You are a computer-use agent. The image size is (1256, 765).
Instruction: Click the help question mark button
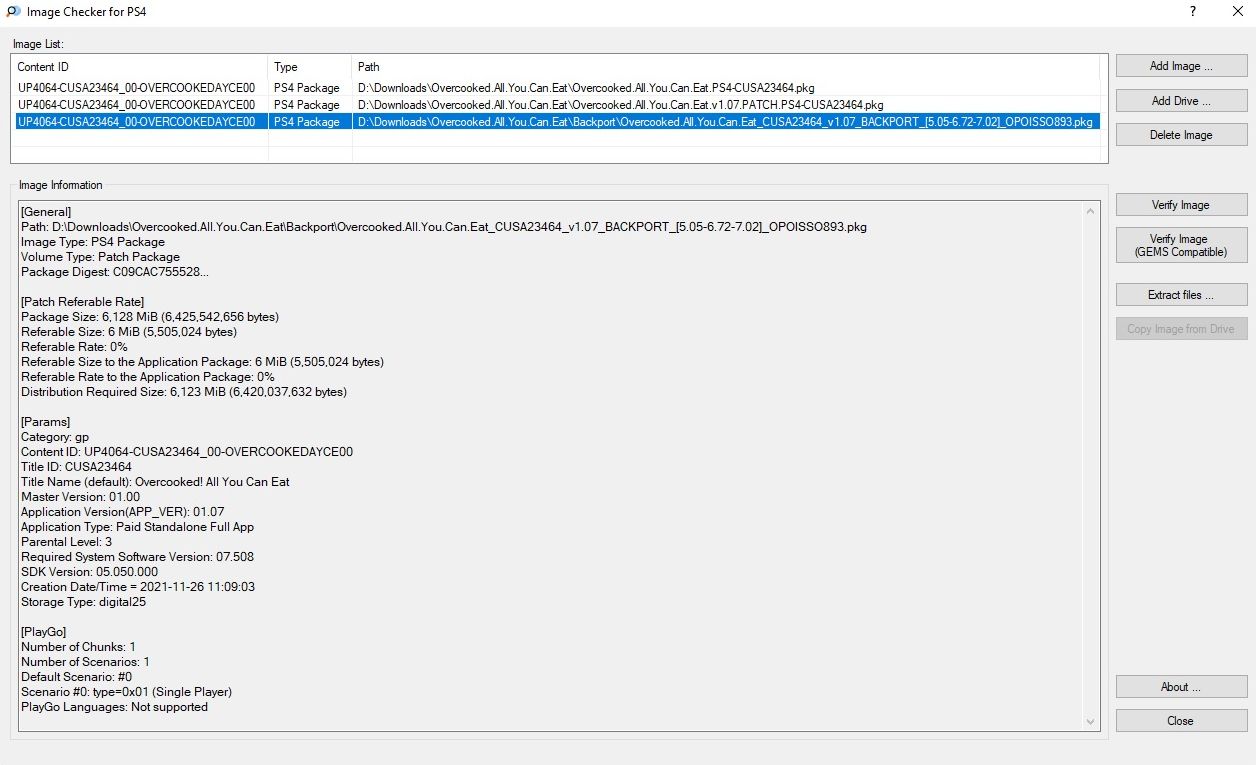coord(1192,12)
